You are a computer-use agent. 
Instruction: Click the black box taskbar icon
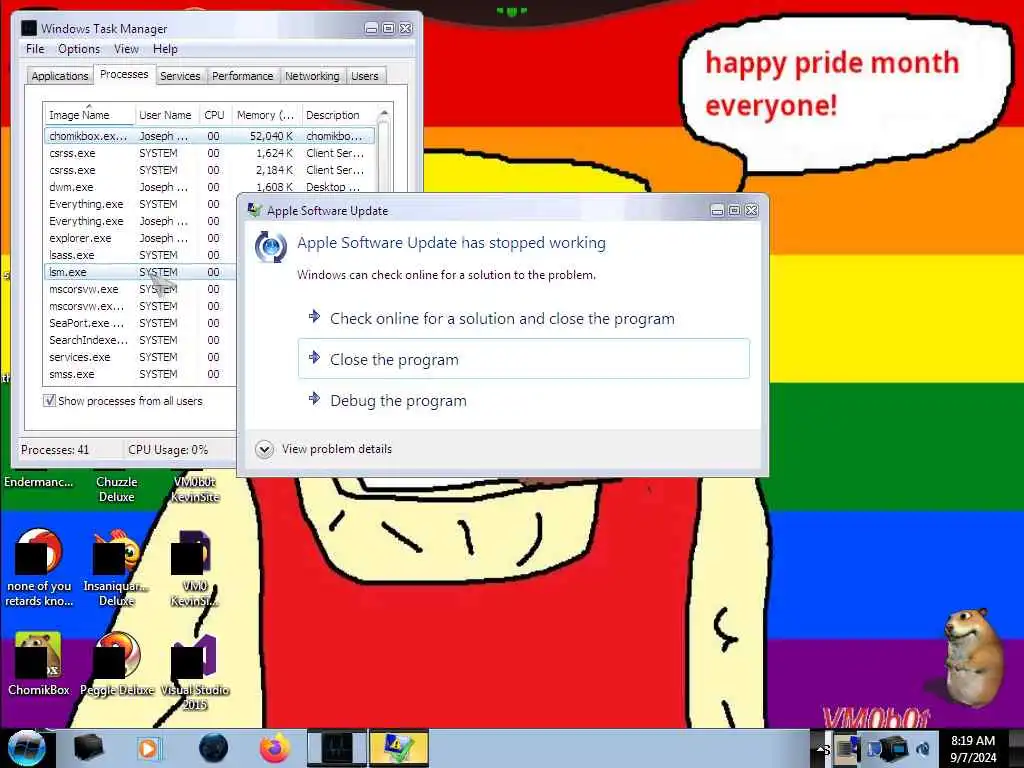click(x=88, y=748)
